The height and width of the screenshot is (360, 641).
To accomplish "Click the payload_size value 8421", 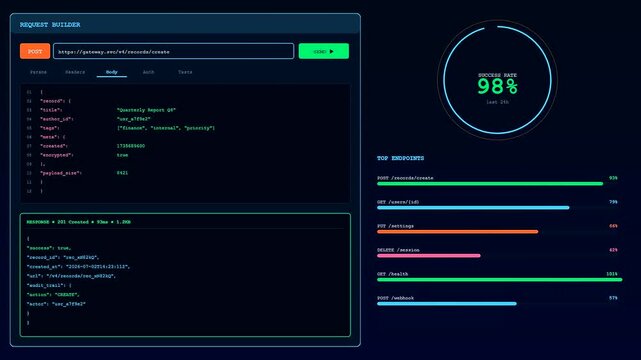I will pos(122,173).
